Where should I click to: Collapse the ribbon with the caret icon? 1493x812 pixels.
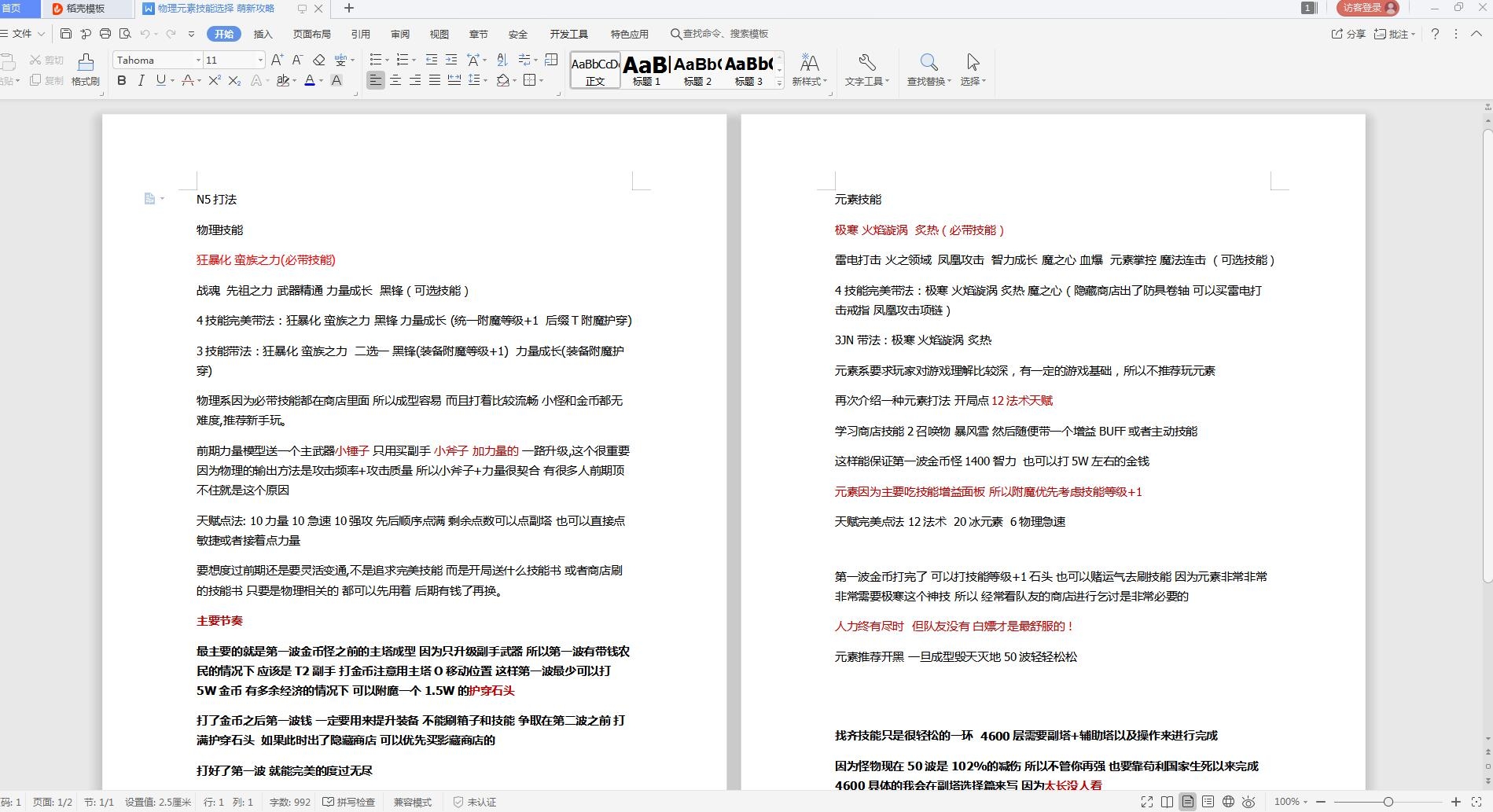(1476, 34)
